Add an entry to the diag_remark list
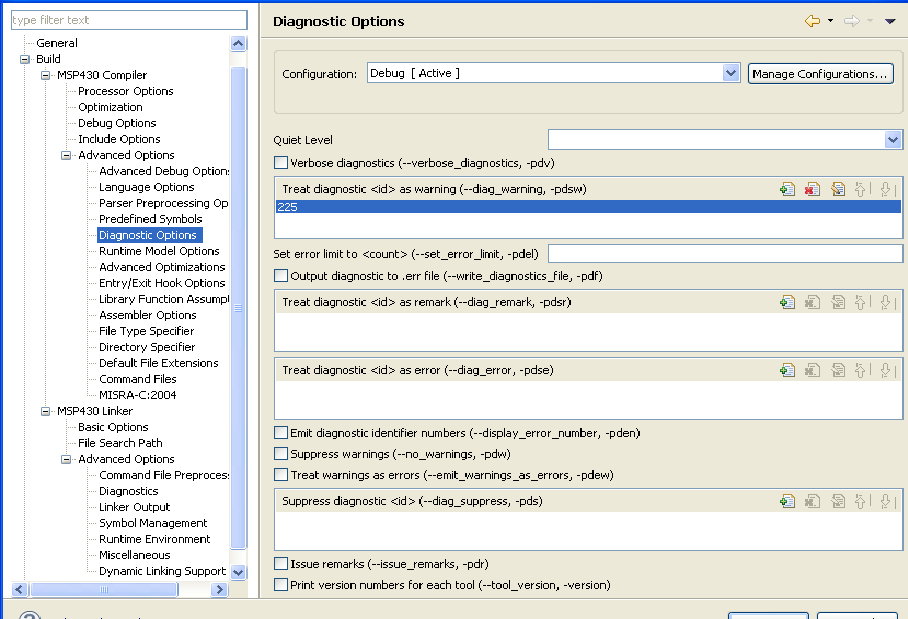908x619 pixels. point(788,302)
